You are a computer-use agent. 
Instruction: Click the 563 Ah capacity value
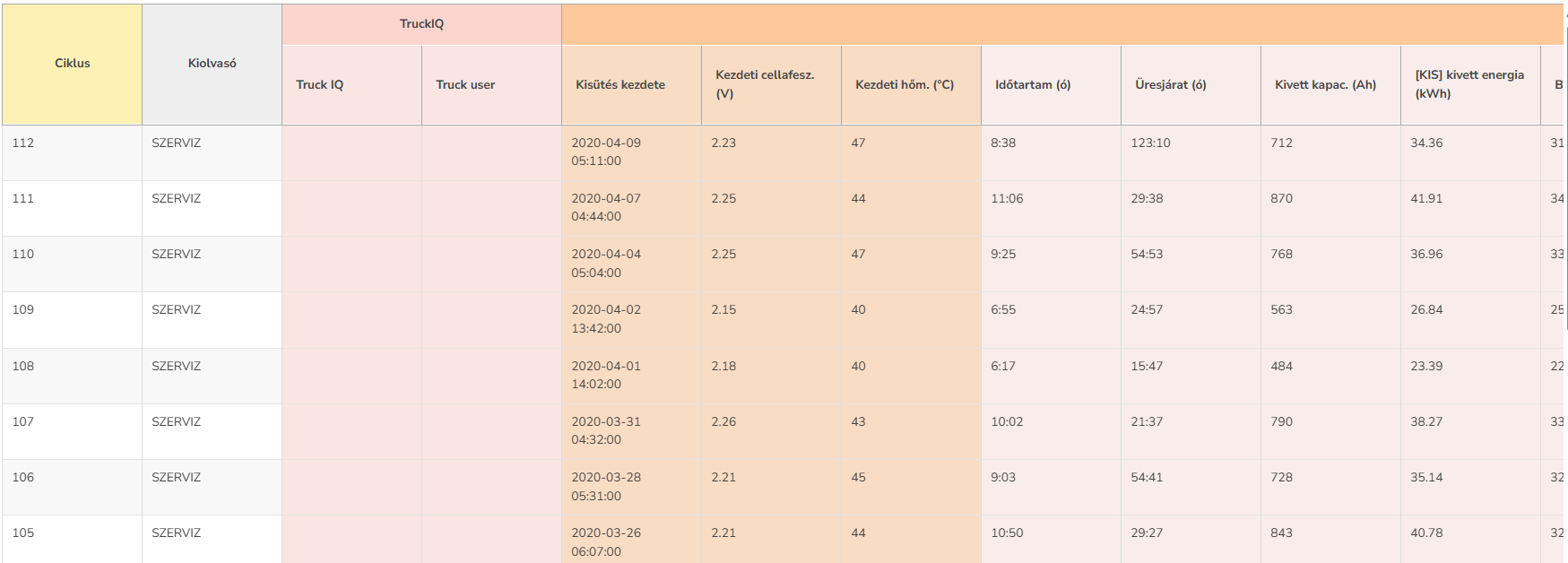click(x=1282, y=310)
